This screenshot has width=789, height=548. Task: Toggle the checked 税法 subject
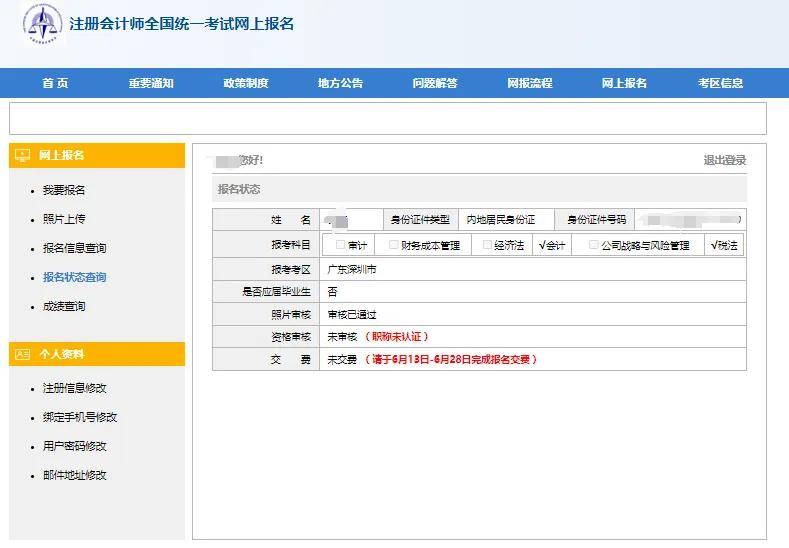(x=724, y=246)
